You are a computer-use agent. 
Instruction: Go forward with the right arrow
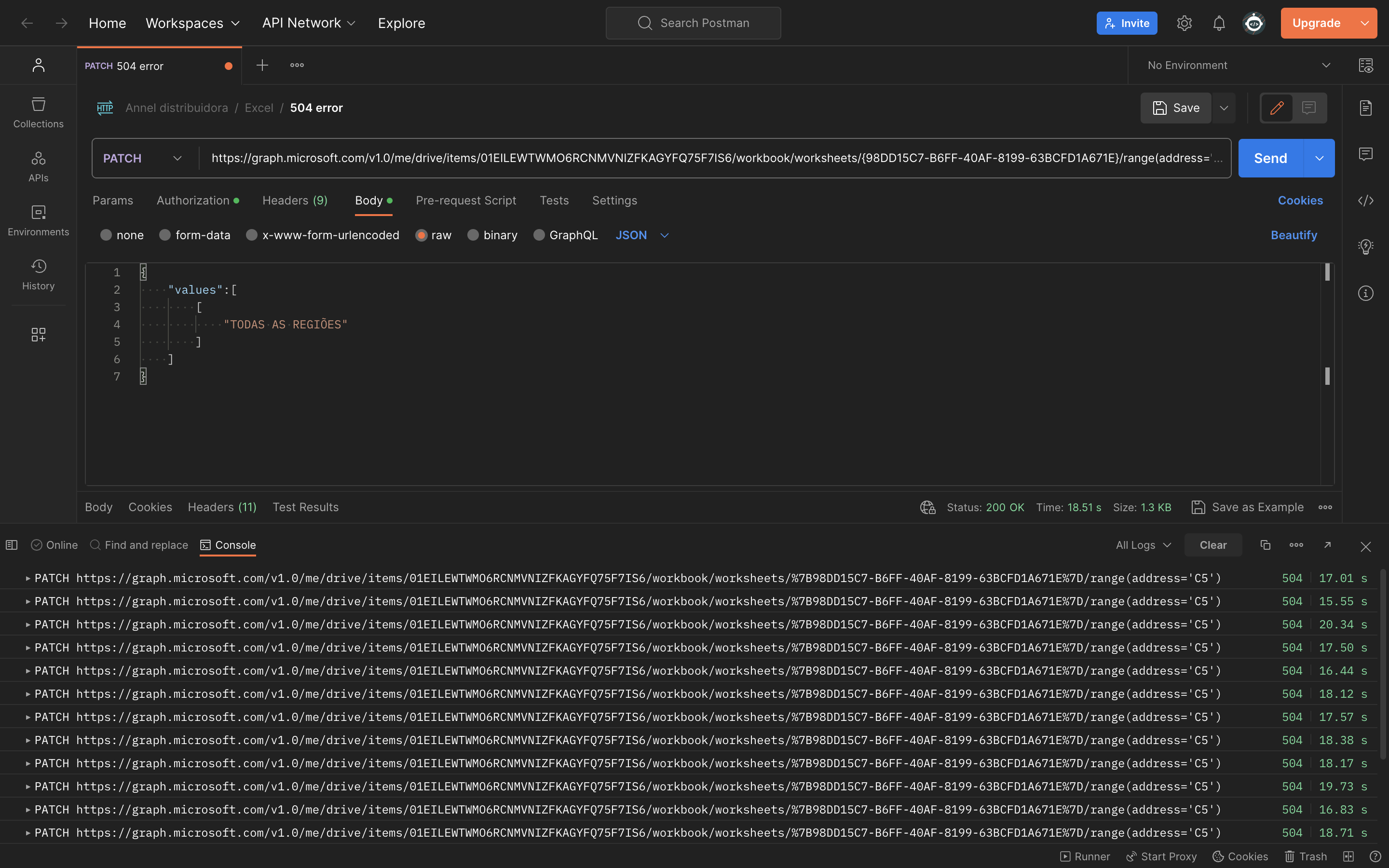61,23
